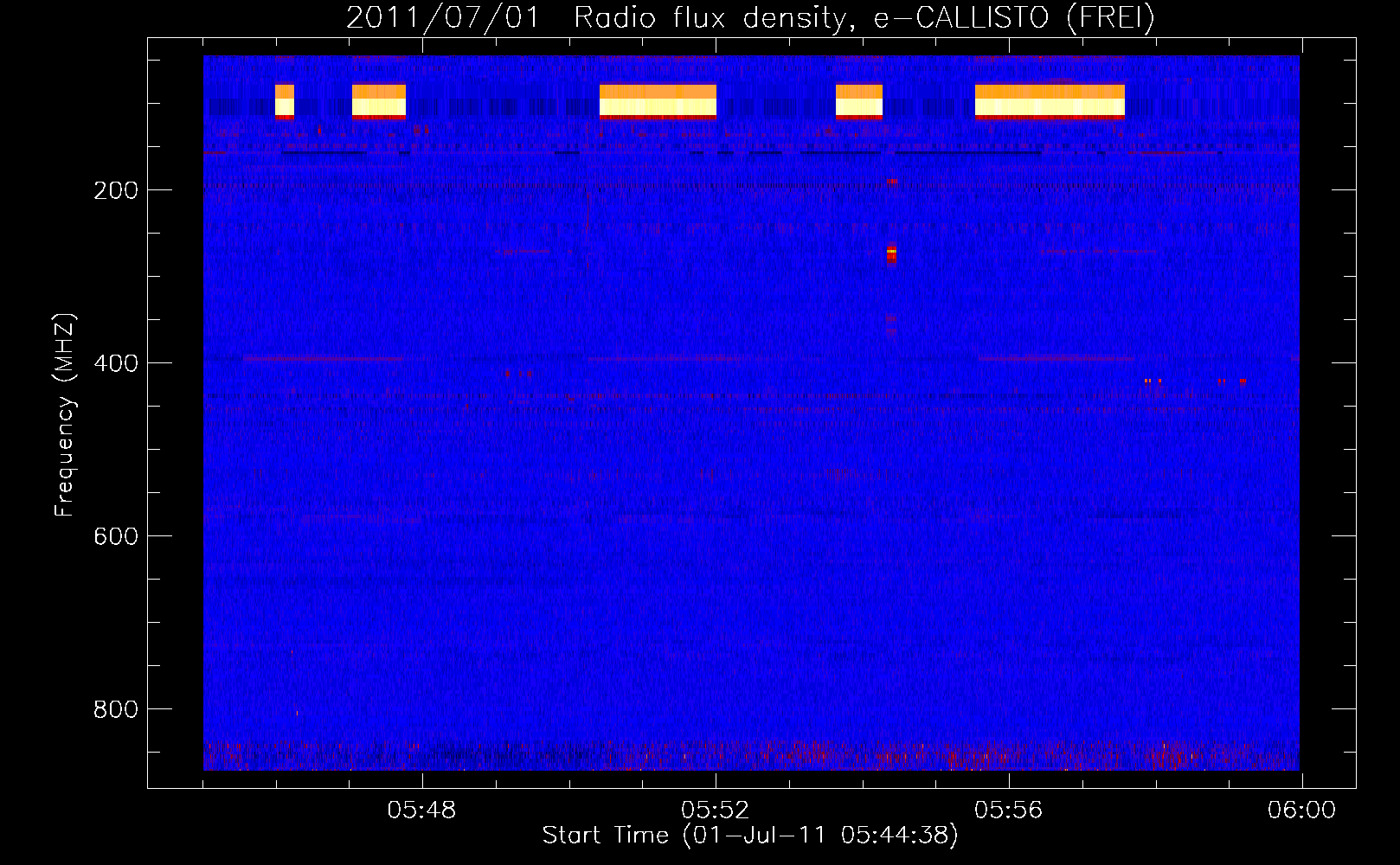
Task: Click the 800 frequency tick label
Action: coord(115,709)
